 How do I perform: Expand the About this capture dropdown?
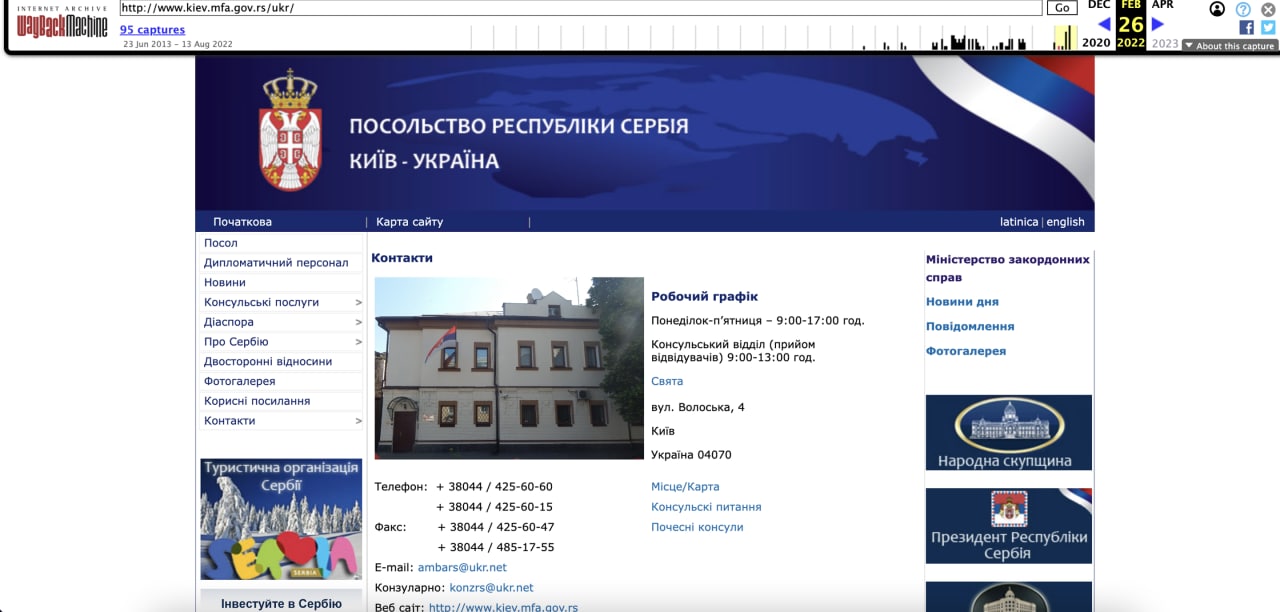[x=1229, y=46]
